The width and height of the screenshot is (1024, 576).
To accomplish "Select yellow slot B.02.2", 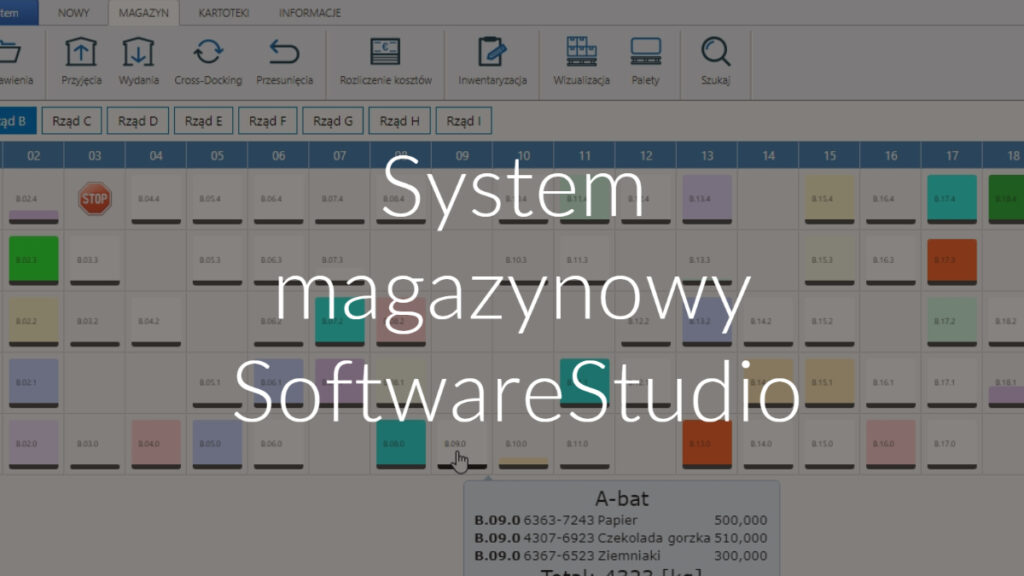I will coord(33,321).
